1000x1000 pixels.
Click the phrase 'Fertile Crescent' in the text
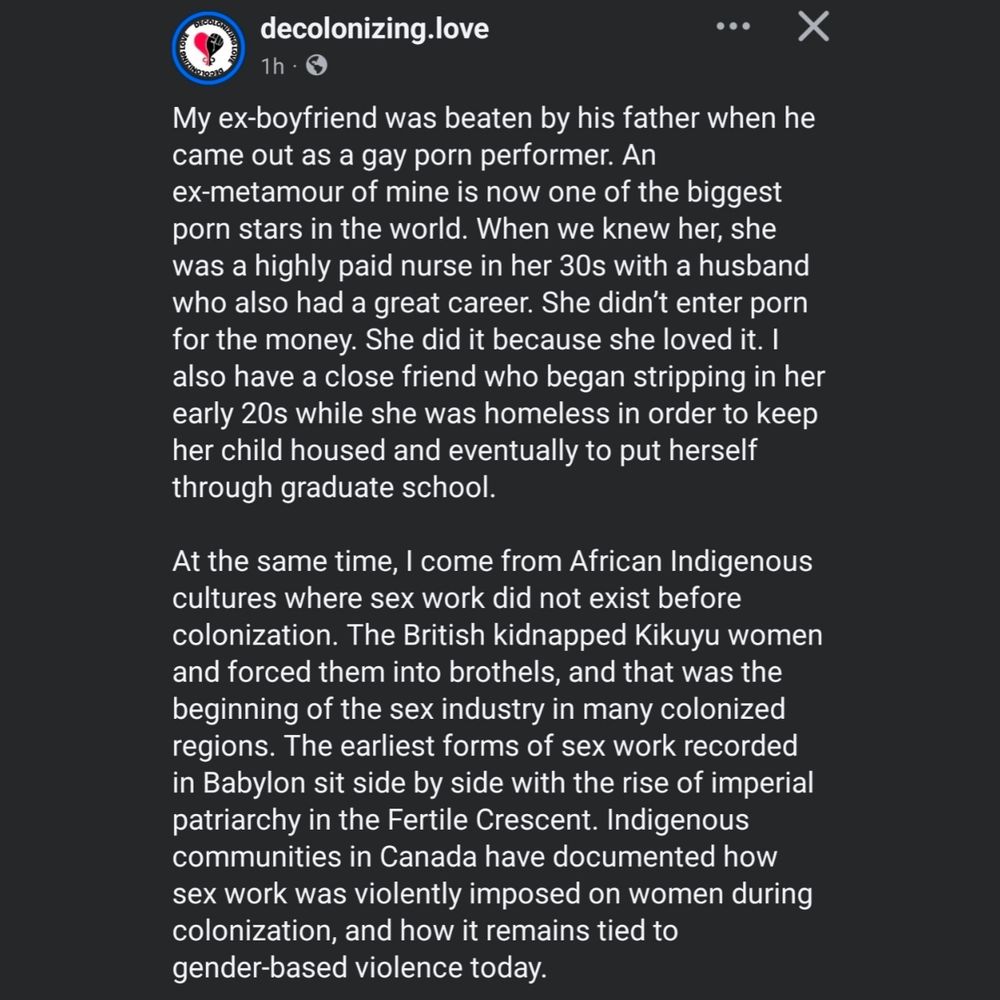490,820
